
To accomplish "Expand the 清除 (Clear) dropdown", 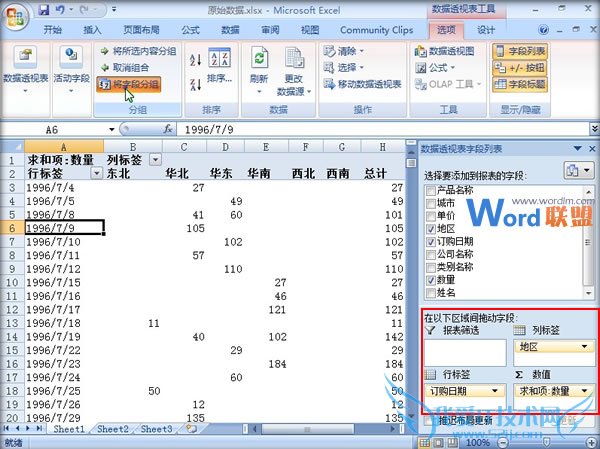I will pyautogui.click(x=361, y=51).
